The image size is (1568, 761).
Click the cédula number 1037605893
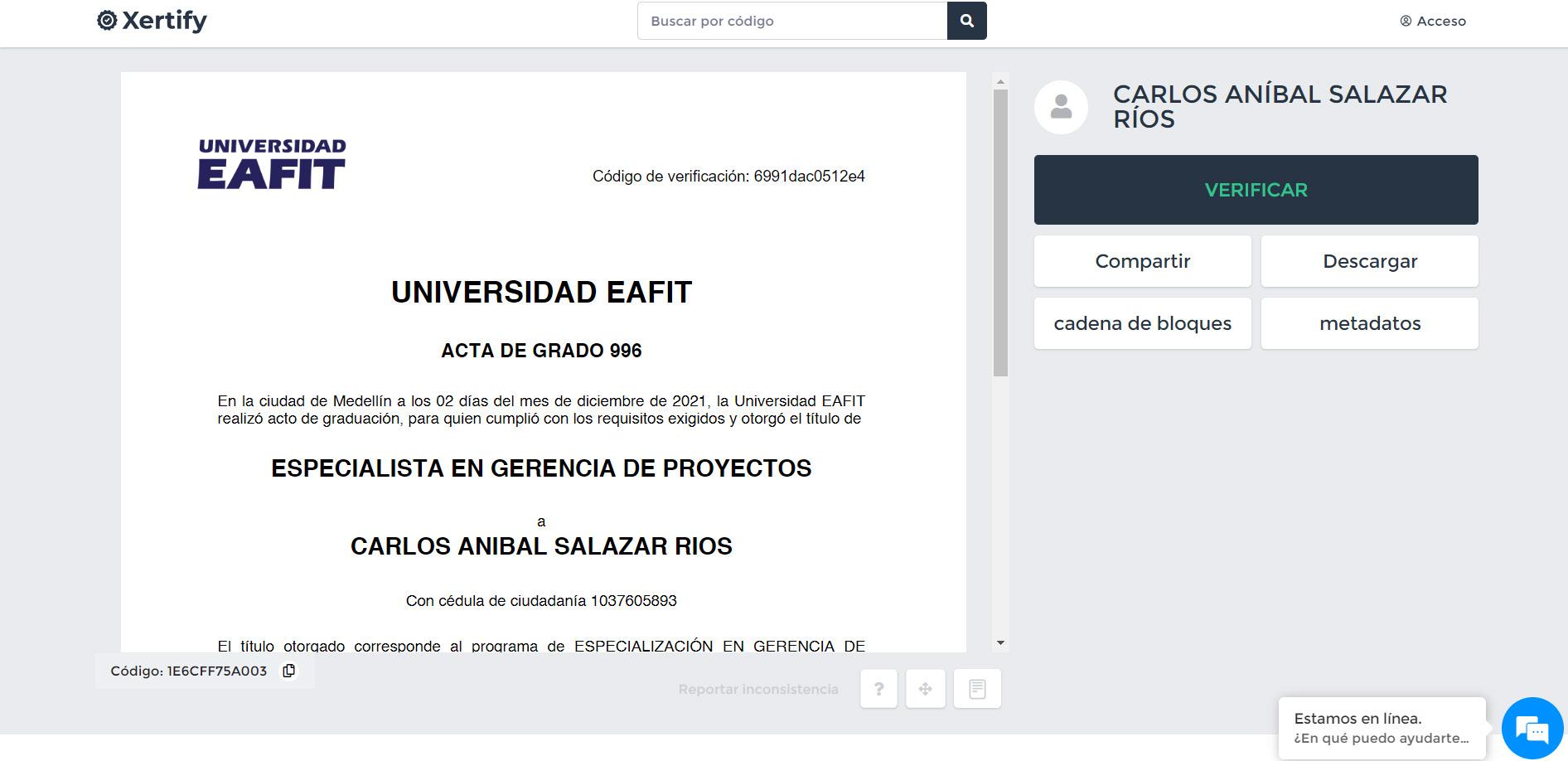click(x=633, y=601)
